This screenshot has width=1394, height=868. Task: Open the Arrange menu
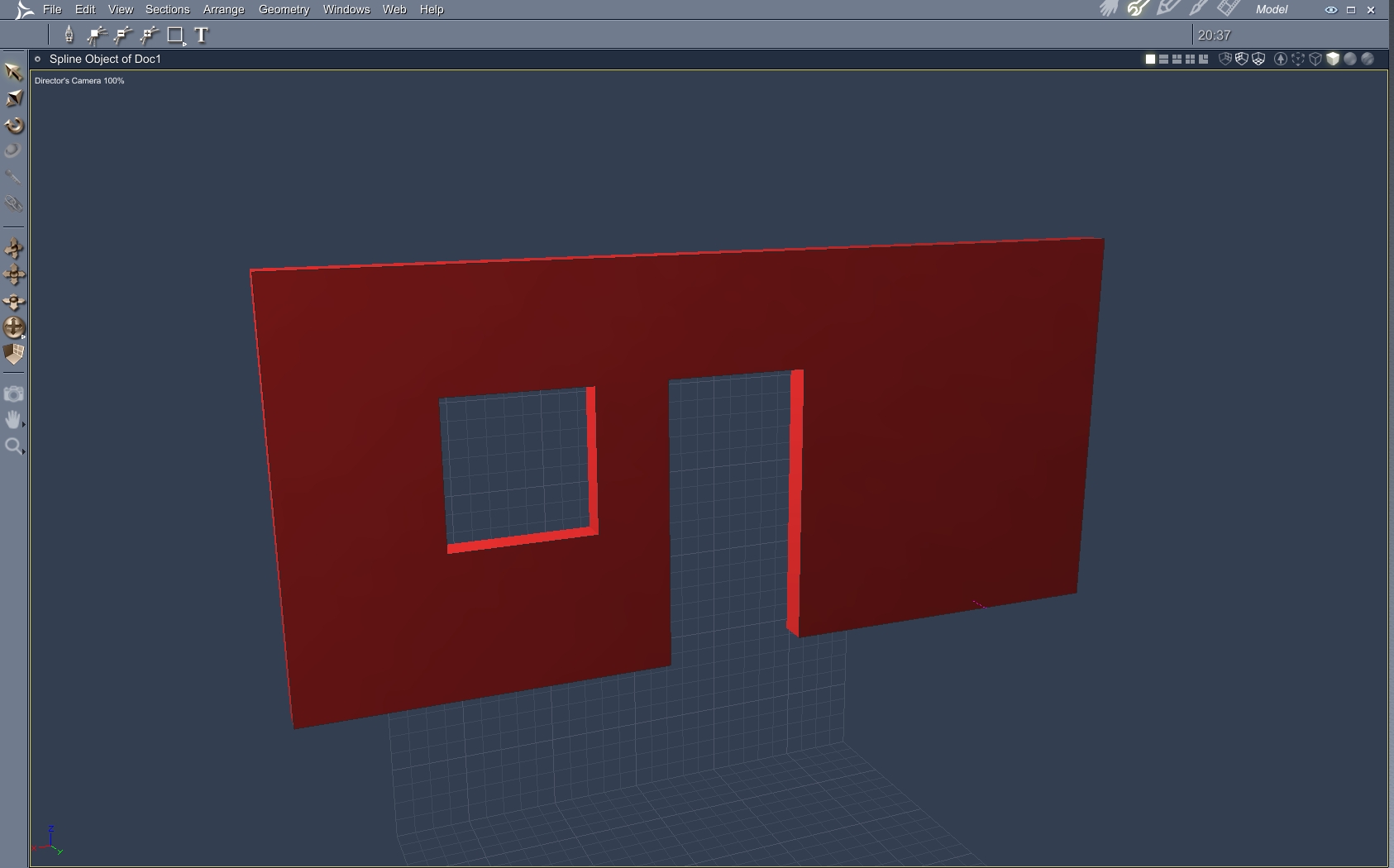(224, 9)
